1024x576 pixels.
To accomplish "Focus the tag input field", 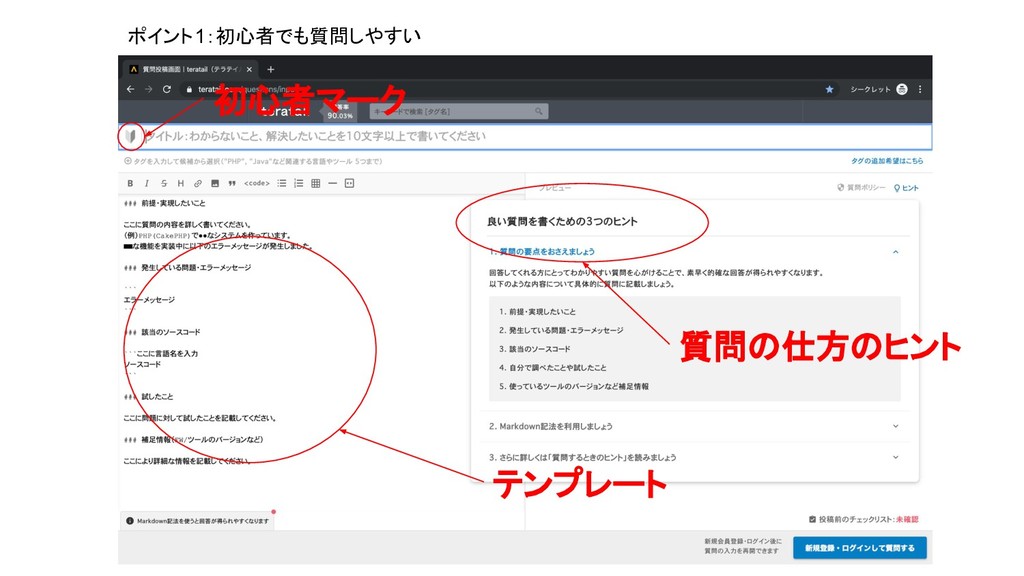I will [x=253, y=161].
